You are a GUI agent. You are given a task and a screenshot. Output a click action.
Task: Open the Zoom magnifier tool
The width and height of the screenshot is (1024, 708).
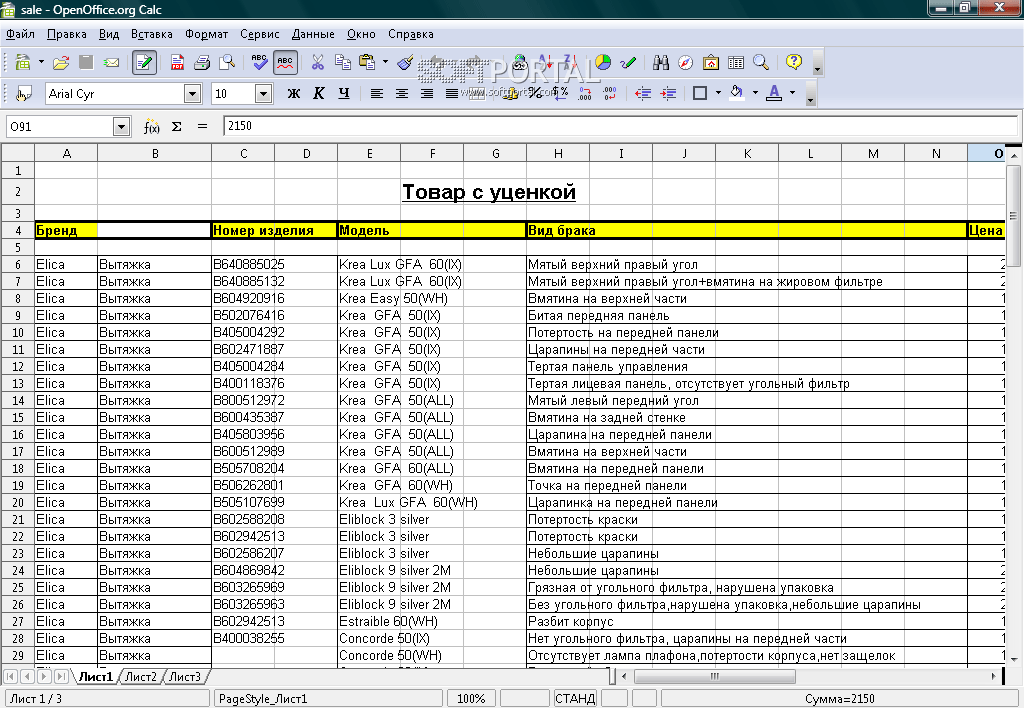click(x=761, y=62)
